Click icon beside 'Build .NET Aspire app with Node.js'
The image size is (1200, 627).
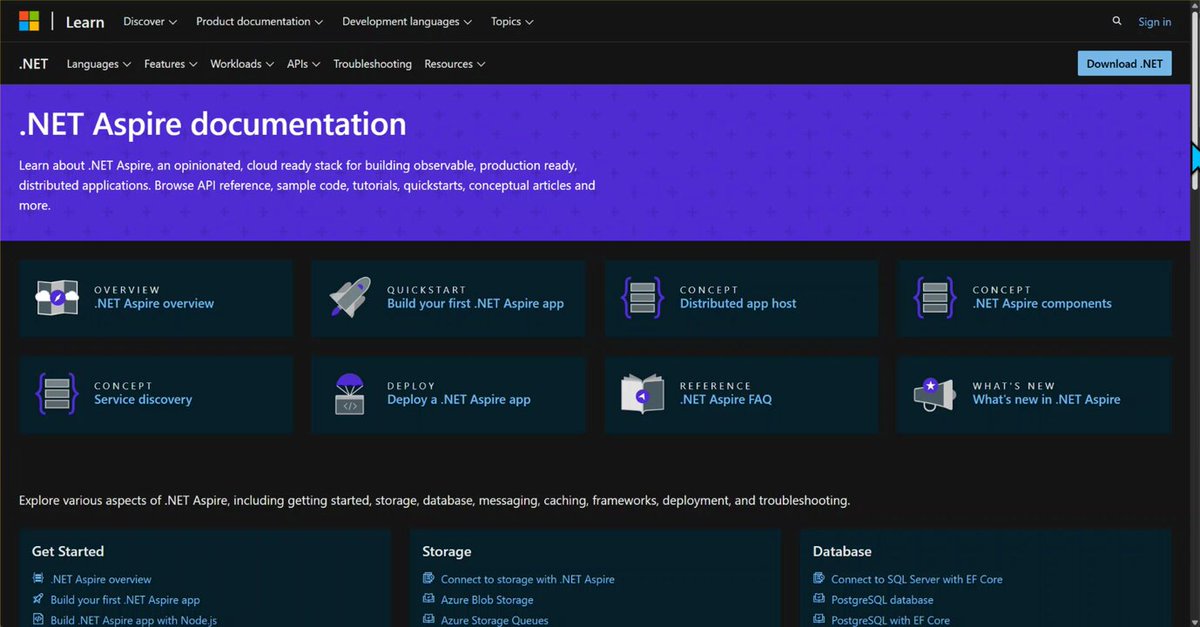coord(38,620)
